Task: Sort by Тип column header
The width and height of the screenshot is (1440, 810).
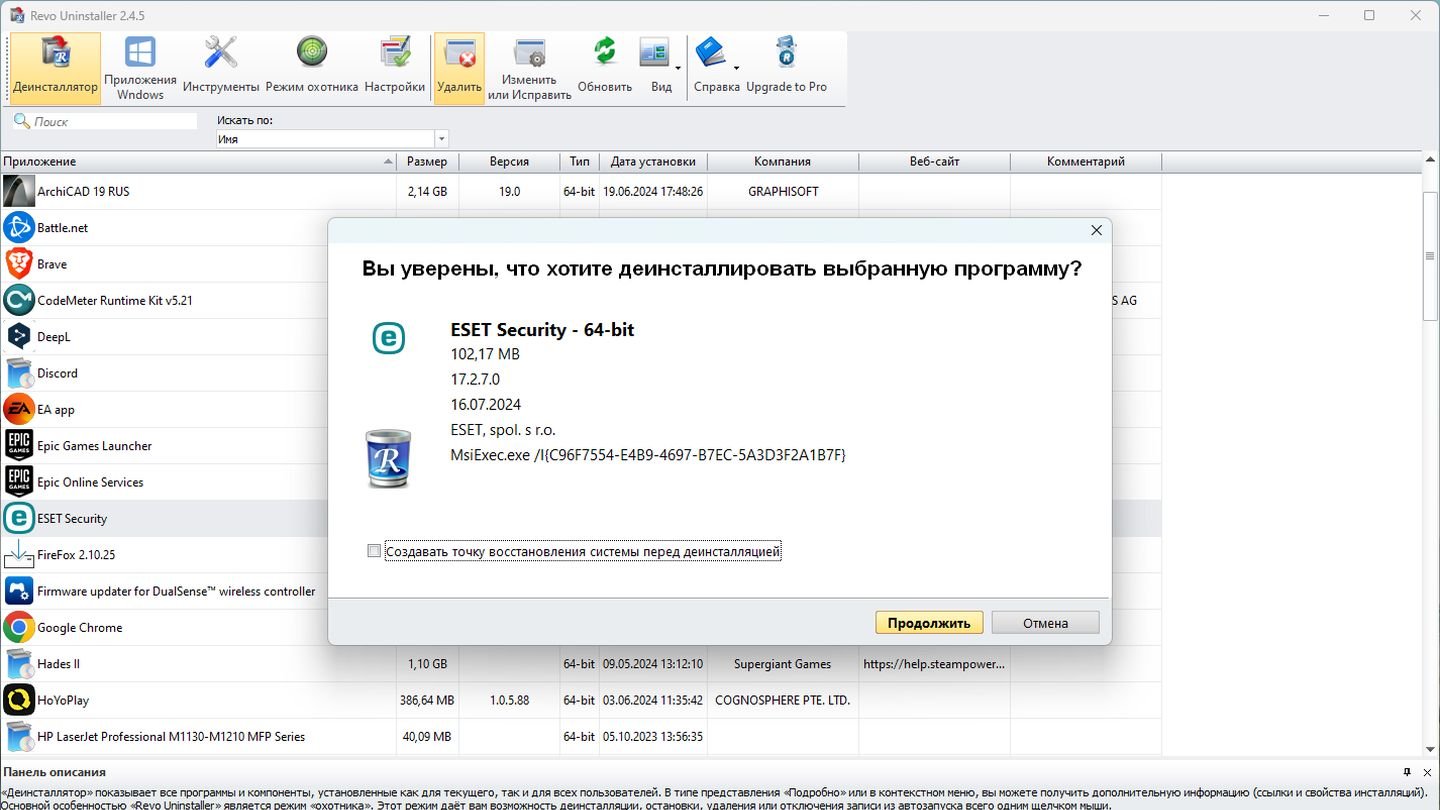Action: pyautogui.click(x=580, y=161)
